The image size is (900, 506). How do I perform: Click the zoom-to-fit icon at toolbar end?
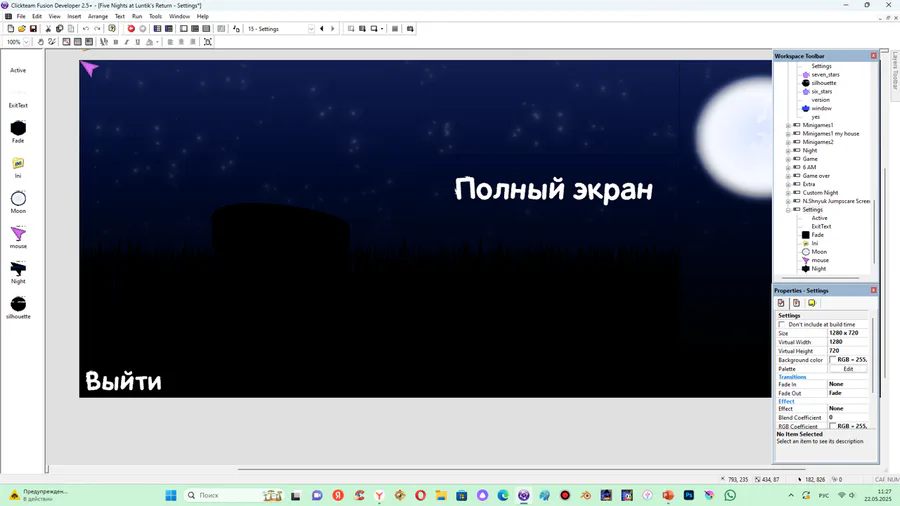click(208, 42)
